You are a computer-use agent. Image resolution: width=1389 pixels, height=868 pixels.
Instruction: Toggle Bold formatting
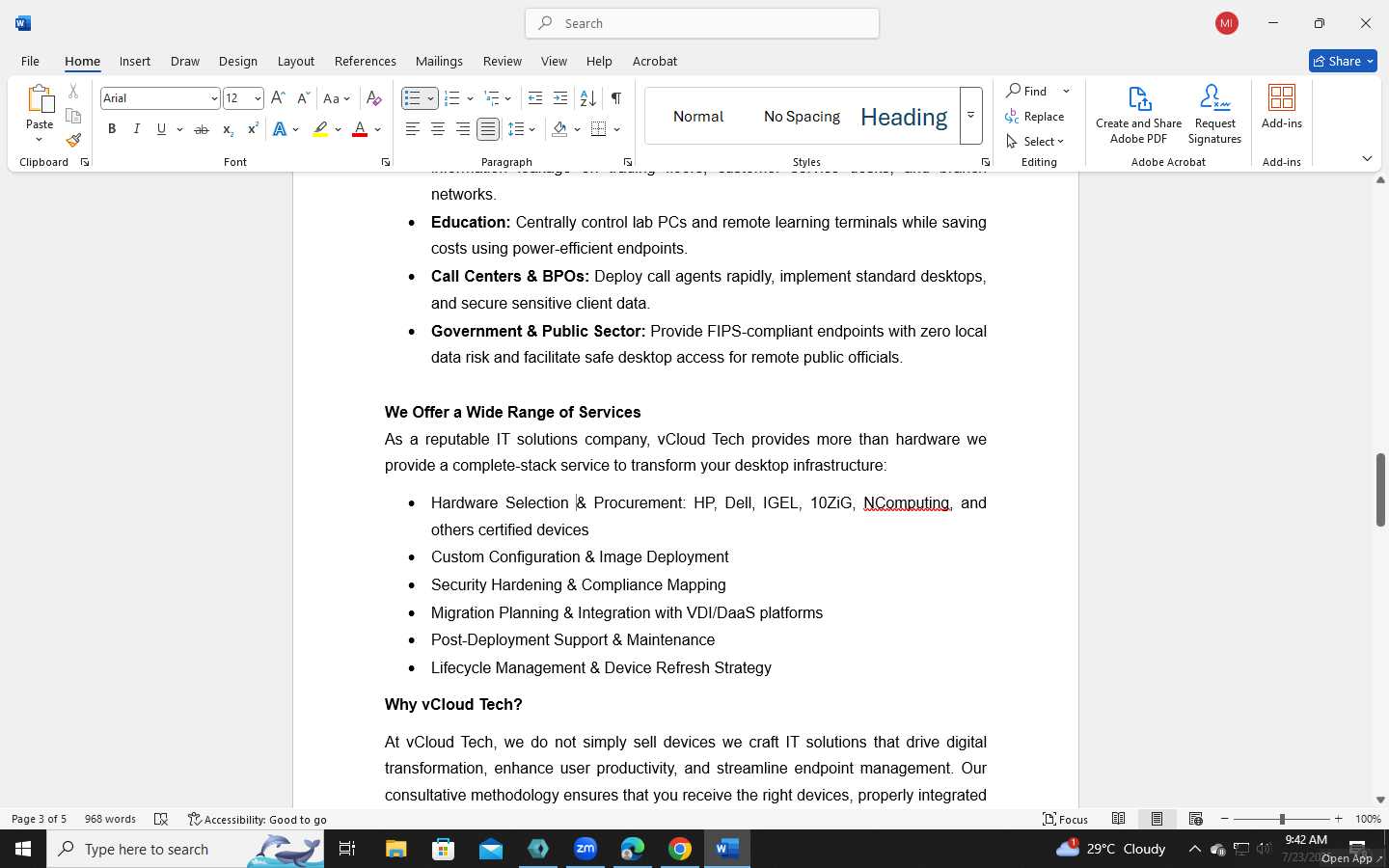point(112,129)
